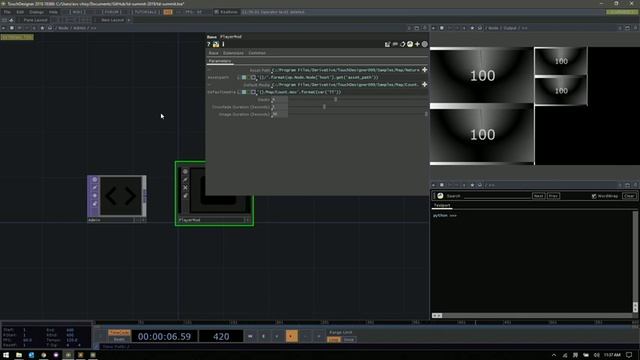Open the Python help icon in parameter dialog
Viewport: 640px width, 360px height.
pyautogui.click(x=216, y=44)
